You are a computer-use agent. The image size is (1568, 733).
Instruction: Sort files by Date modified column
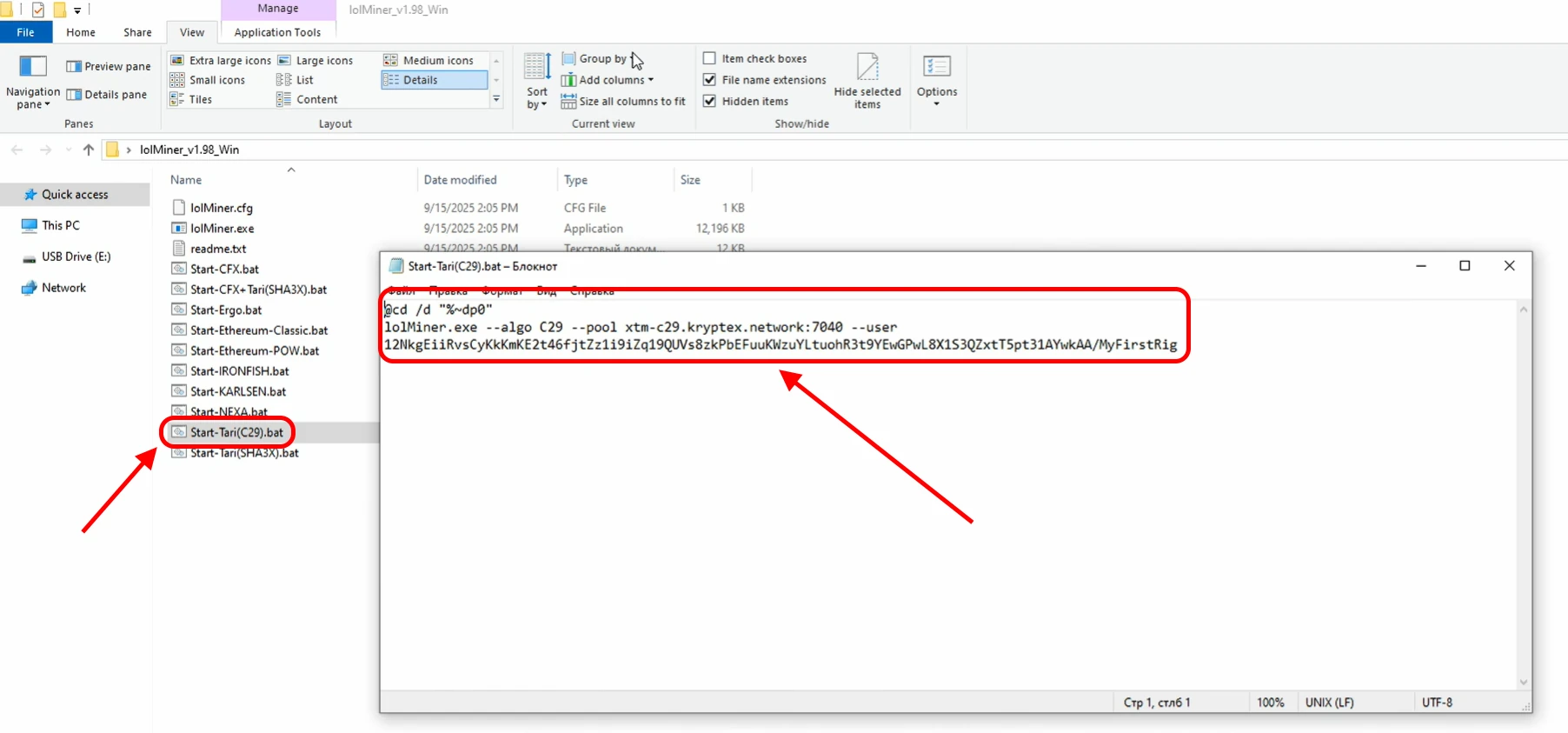(461, 180)
